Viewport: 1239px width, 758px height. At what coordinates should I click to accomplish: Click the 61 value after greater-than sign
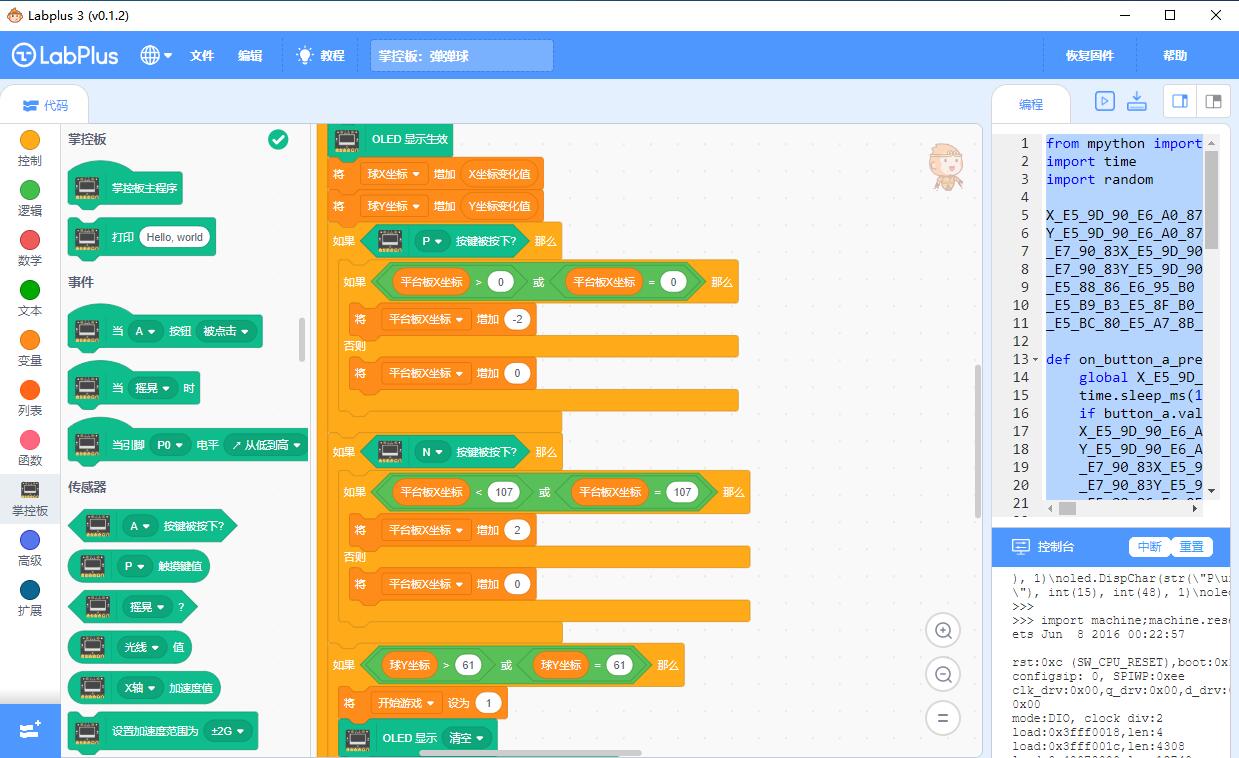pos(468,665)
